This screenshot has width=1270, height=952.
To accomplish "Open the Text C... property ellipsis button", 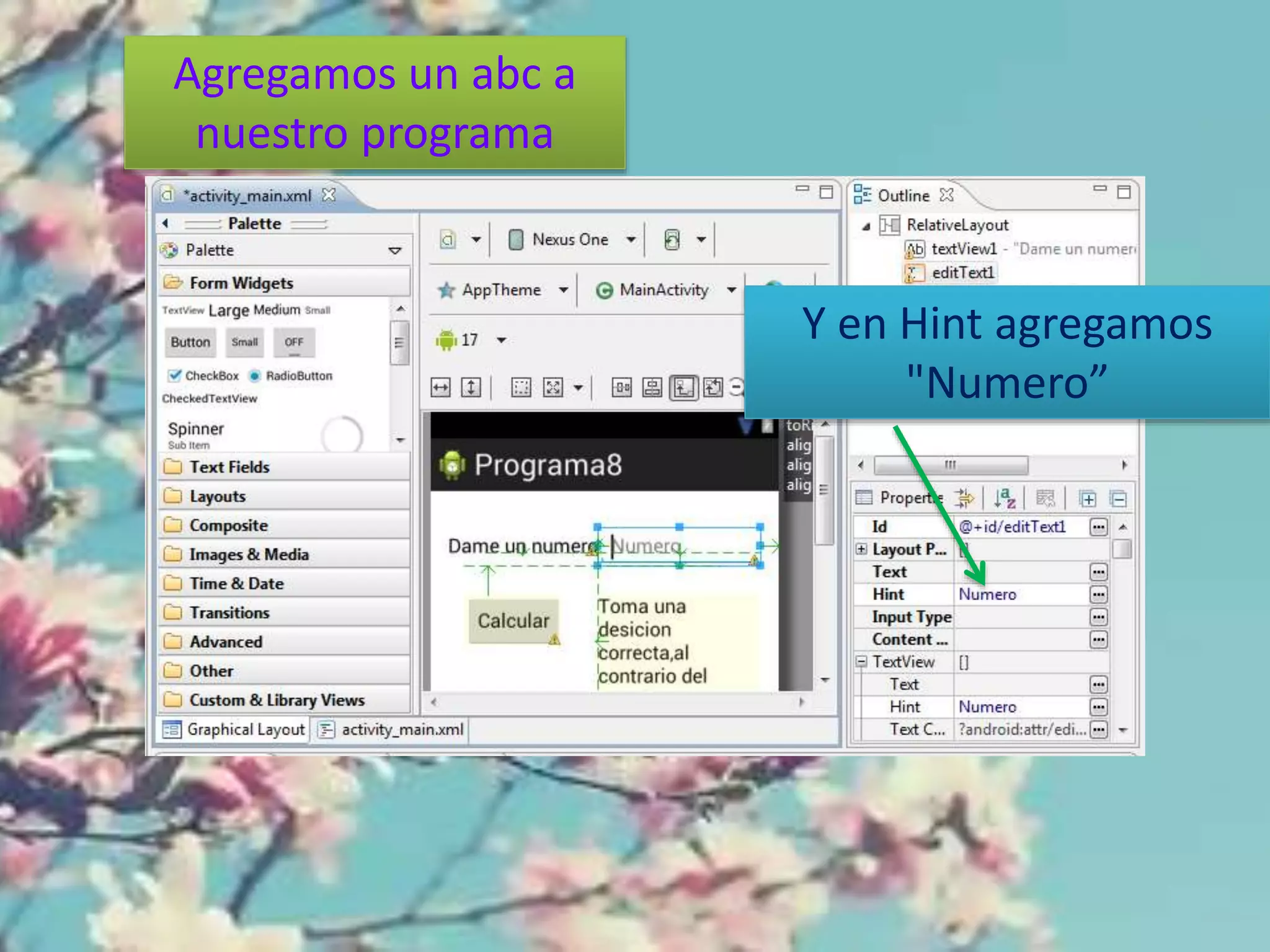I will (x=1098, y=729).
